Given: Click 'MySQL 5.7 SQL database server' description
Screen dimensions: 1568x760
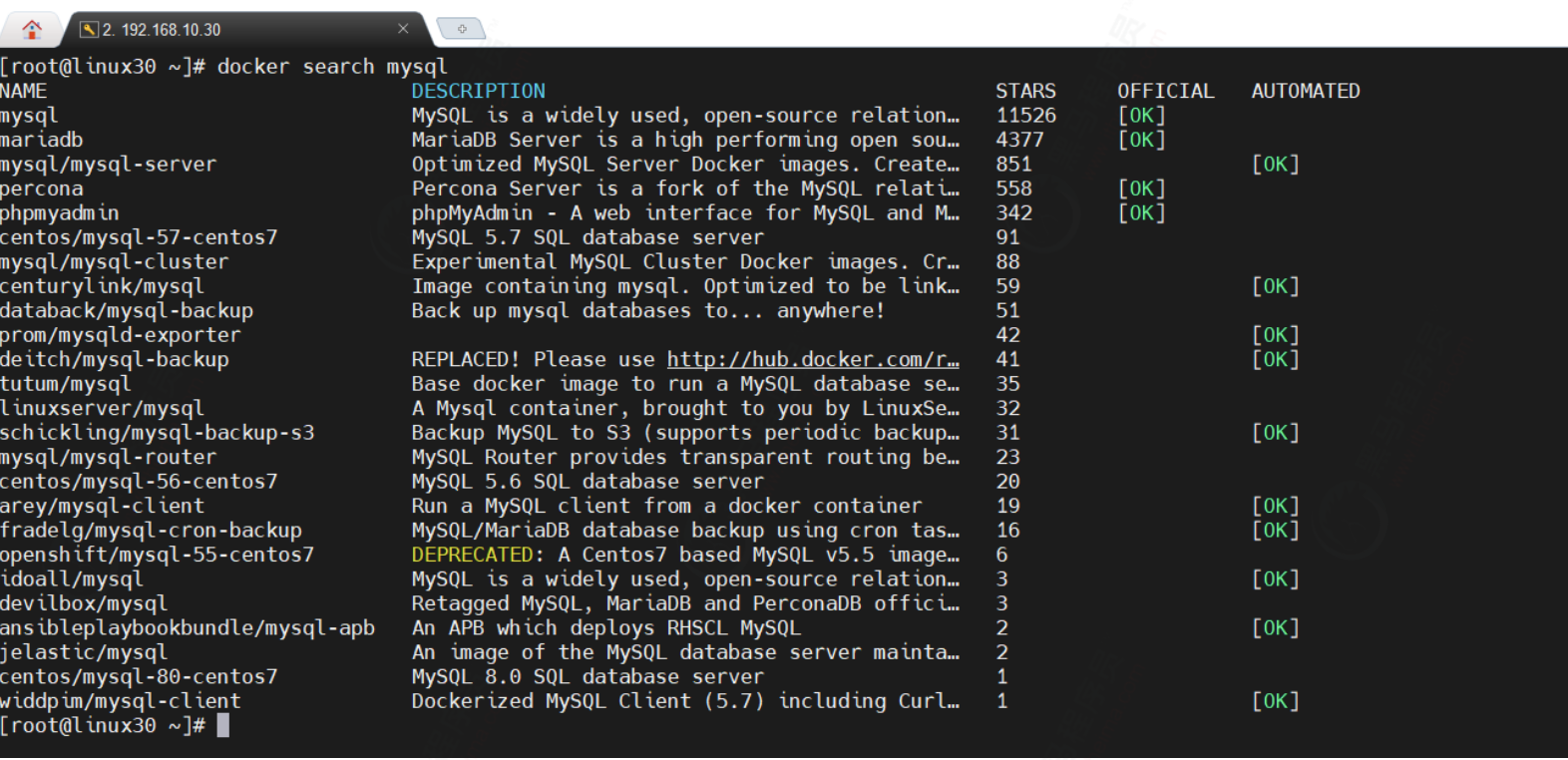Looking at the screenshot, I should pyautogui.click(x=588, y=237).
